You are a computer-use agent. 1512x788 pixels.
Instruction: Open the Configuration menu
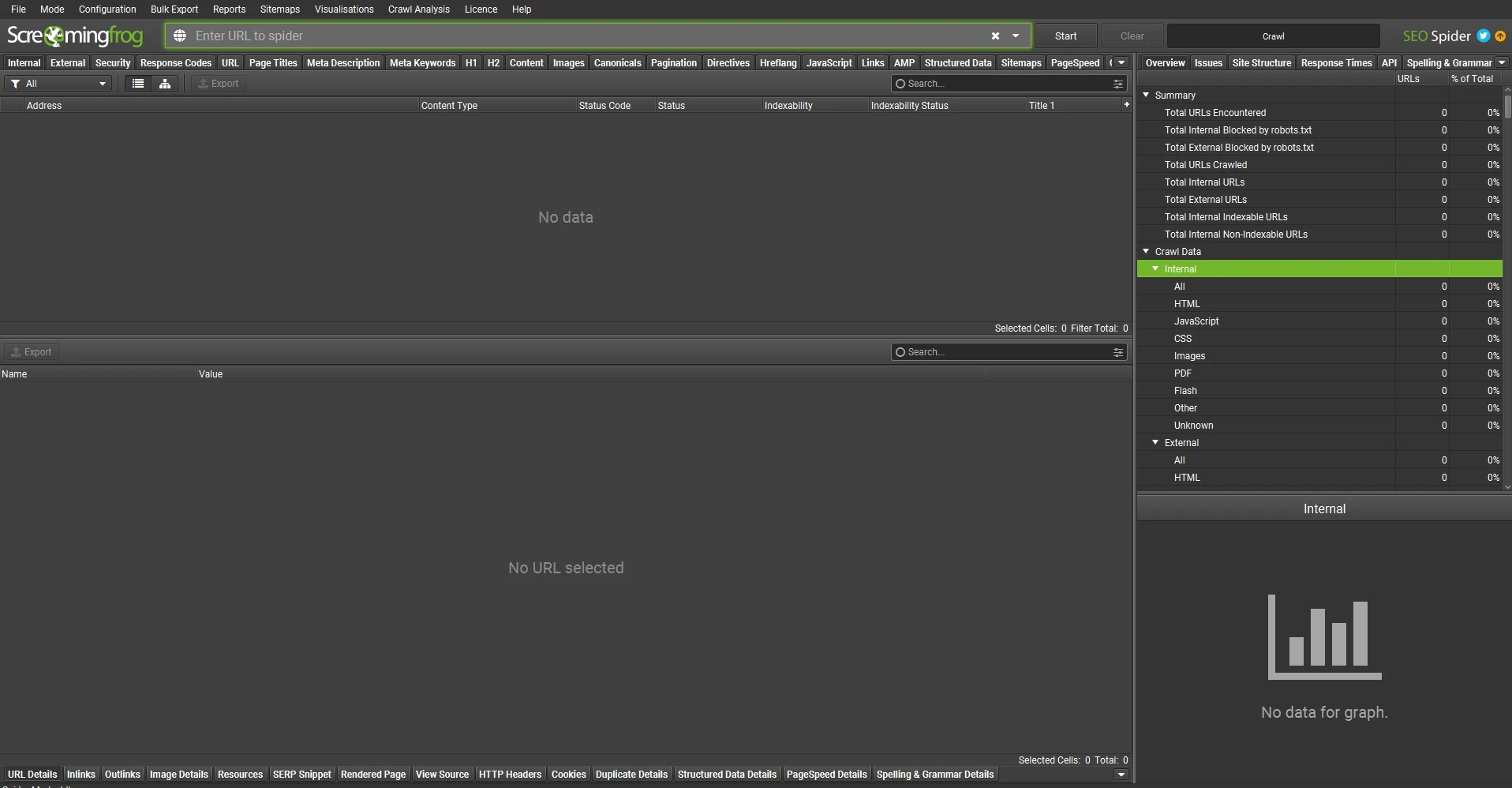click(x=107, y=9)
